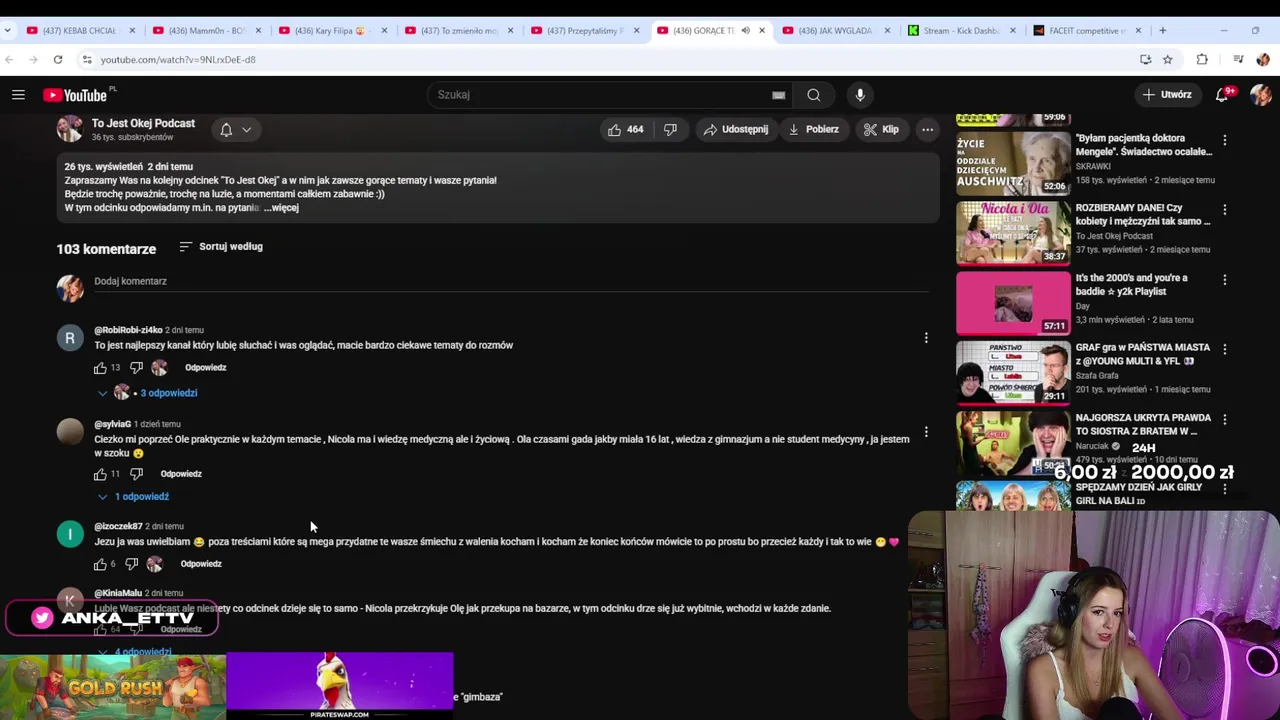Dislike the comment by @RobiRobi-zi4ko
The height and width of the screenshot is (720, 1280).
137,368
